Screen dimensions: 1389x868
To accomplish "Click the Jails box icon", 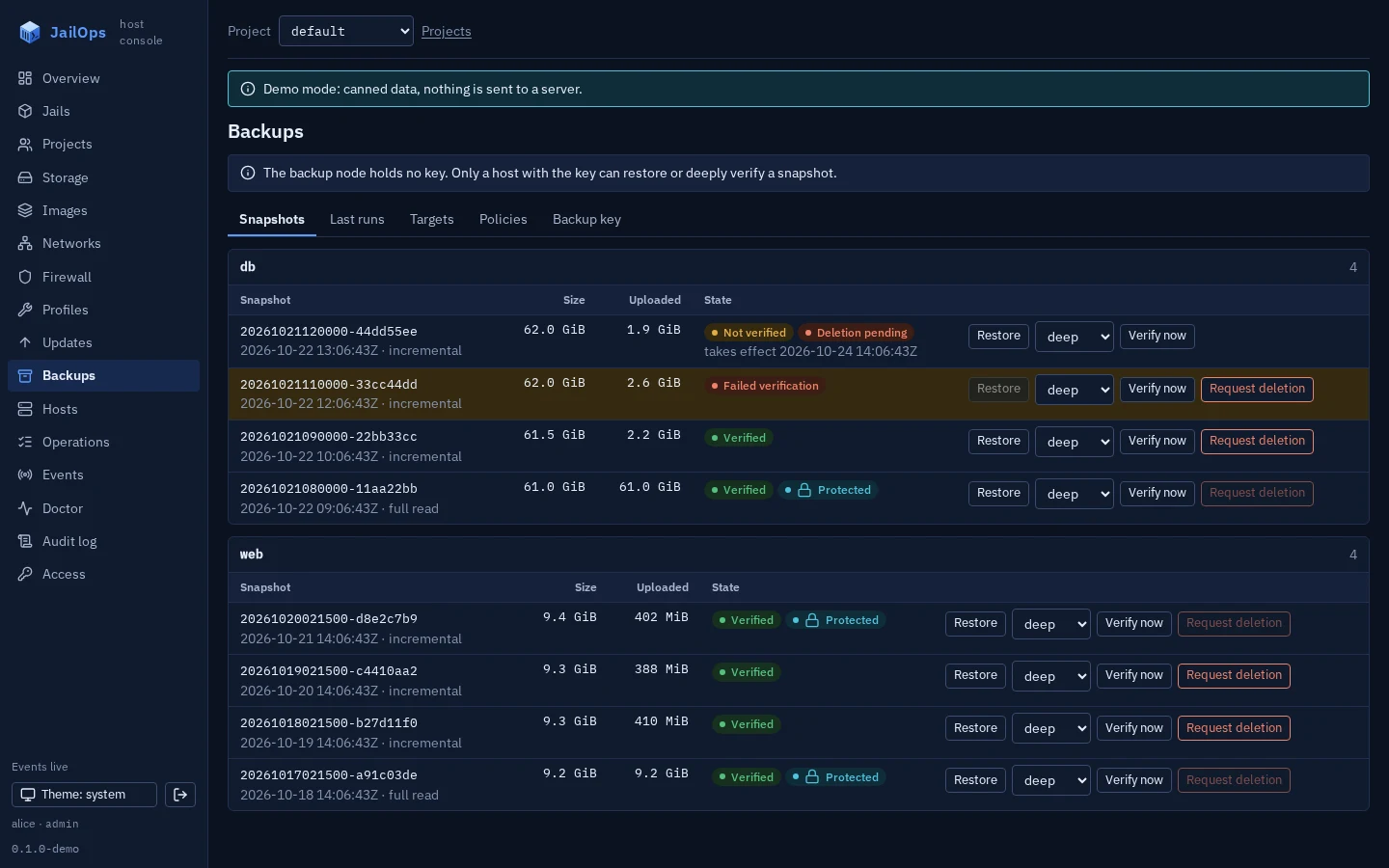I will (25, 111).
